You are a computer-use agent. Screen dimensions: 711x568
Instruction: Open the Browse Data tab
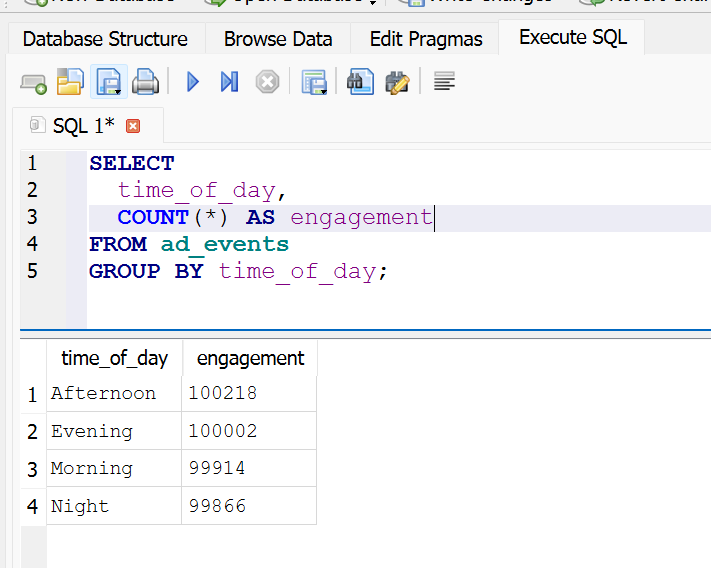[x=278, y=39]
